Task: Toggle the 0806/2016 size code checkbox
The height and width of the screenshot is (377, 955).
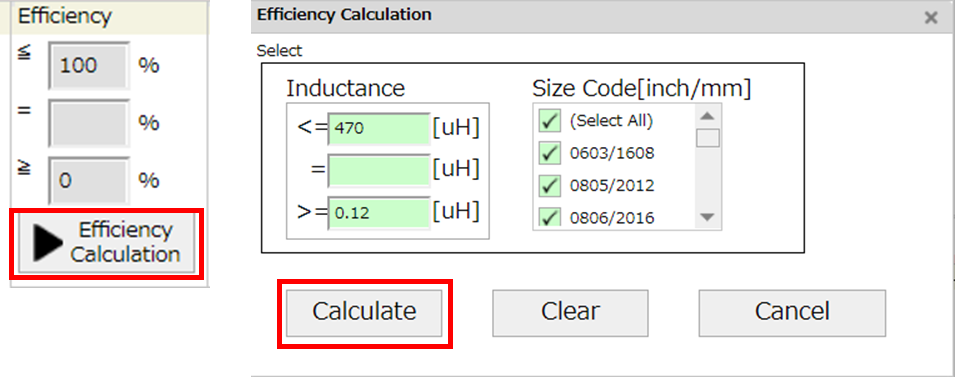Action: pos(550,216)
